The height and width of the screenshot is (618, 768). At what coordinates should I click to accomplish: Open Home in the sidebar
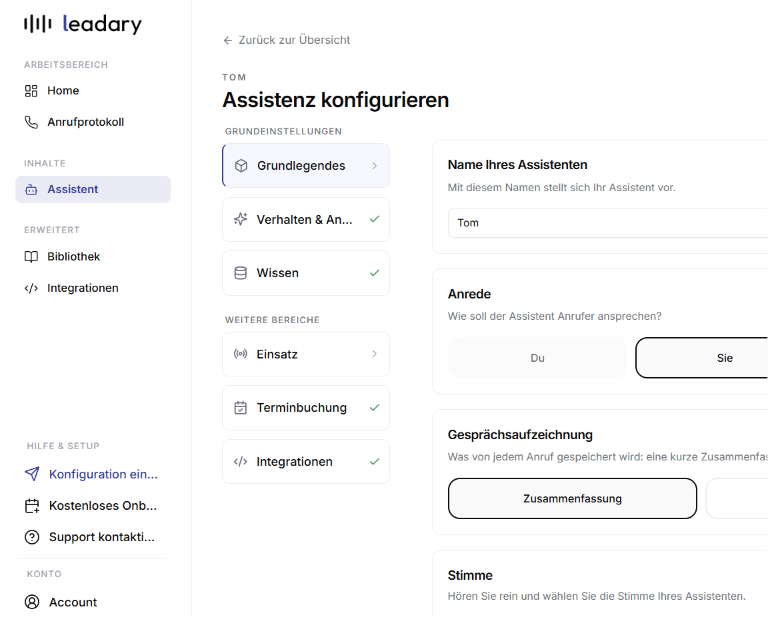[93, 91]
